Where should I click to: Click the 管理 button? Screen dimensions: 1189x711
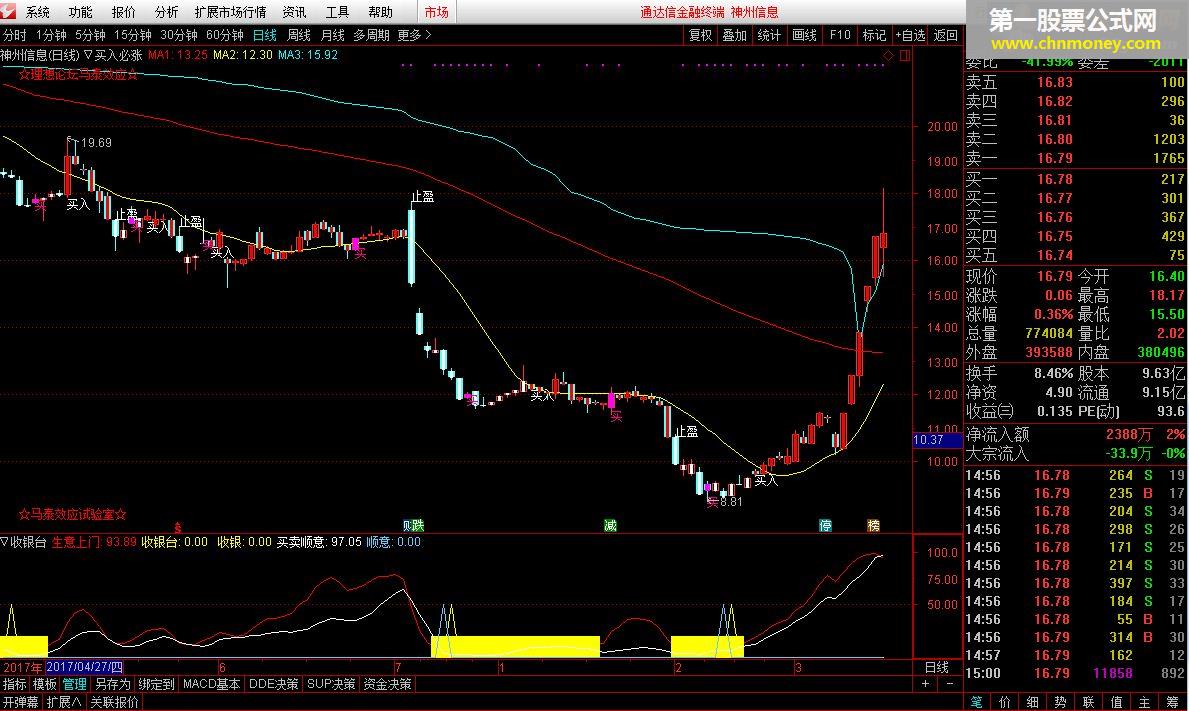coord(74,684)
